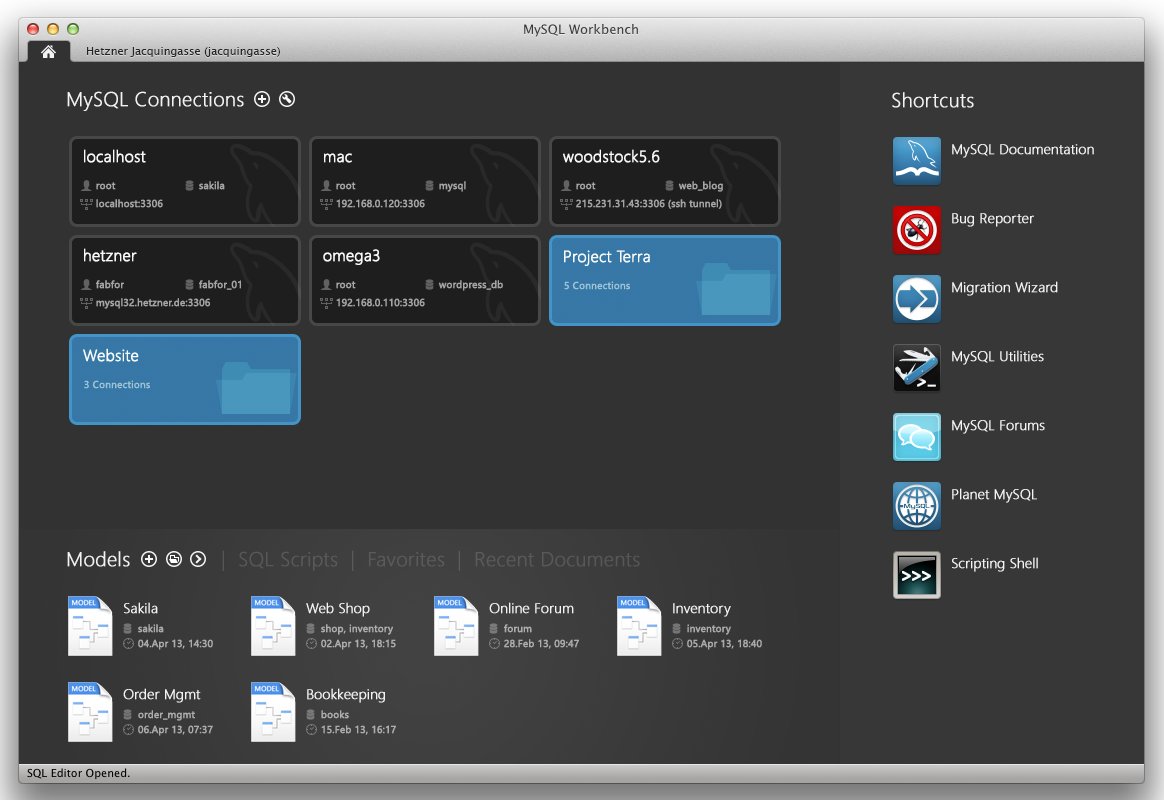Click the 192.168.0.120:3306 host address
The width and height of the screenshot is (1164, 800).
[380, 203]
